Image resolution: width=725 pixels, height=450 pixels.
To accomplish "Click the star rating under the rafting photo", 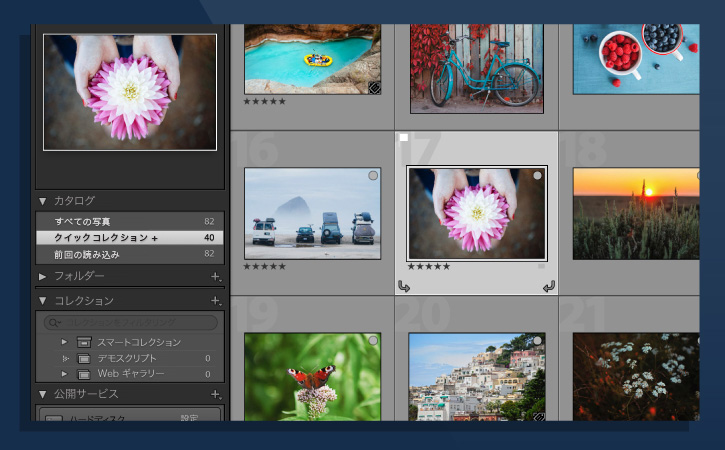I will click(x=264, y=101).
